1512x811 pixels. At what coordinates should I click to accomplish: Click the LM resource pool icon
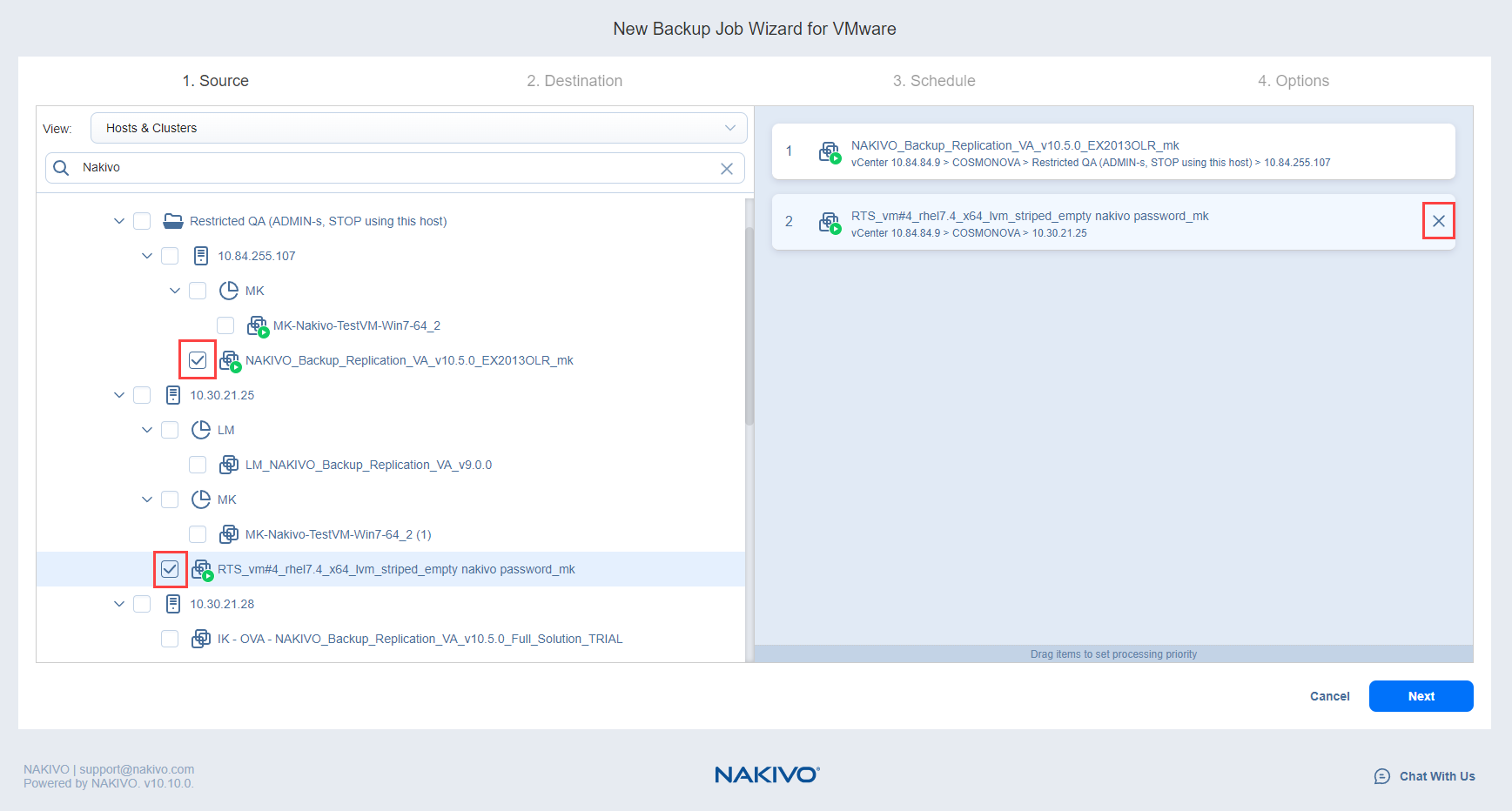(x=201, y=430)
